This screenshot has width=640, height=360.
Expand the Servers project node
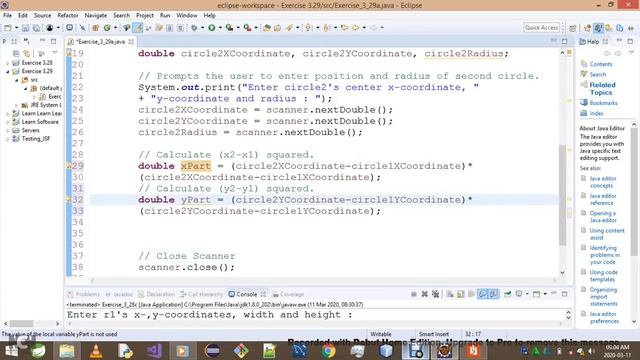pos(7,131)
